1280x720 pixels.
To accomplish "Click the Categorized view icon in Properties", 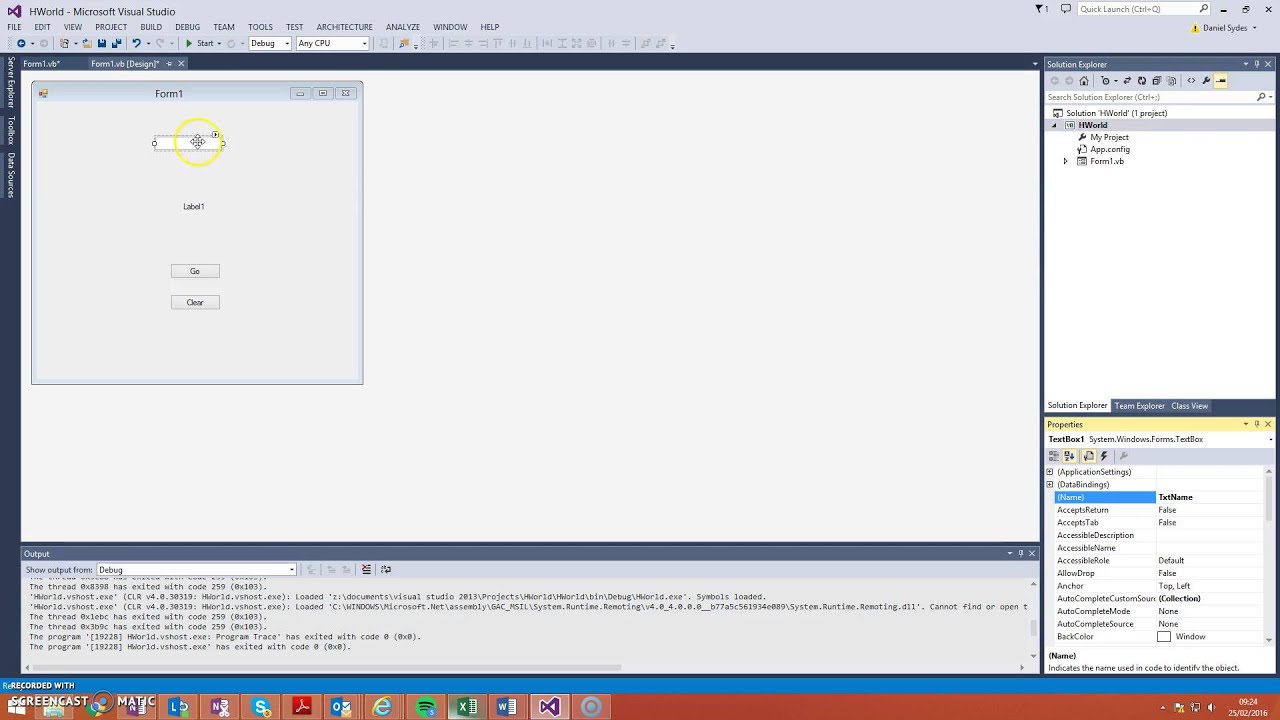I will click(1054, 456).
